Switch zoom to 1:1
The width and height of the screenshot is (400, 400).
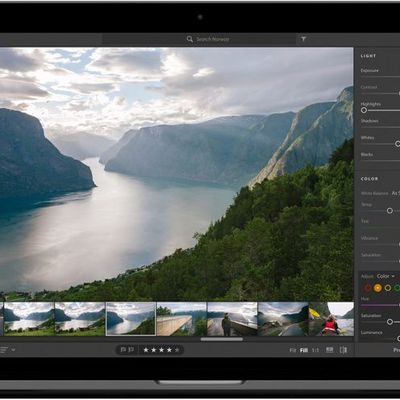(315, 350)
